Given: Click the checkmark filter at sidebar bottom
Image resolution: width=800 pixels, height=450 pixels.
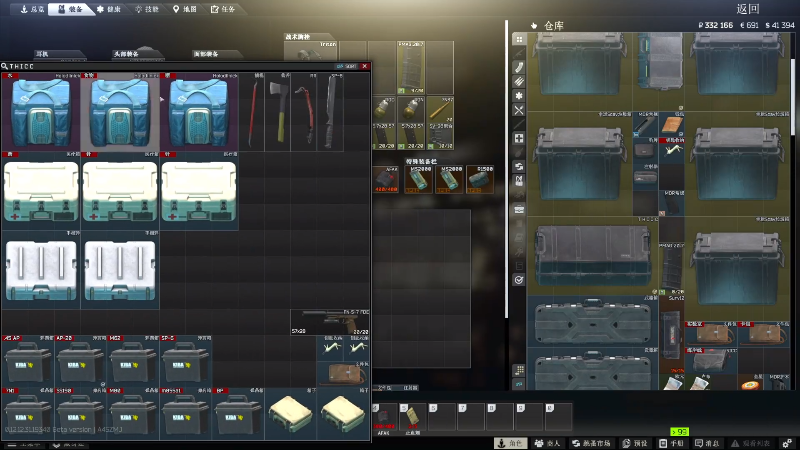Looking at the screenshot, I should click(519, 280).
